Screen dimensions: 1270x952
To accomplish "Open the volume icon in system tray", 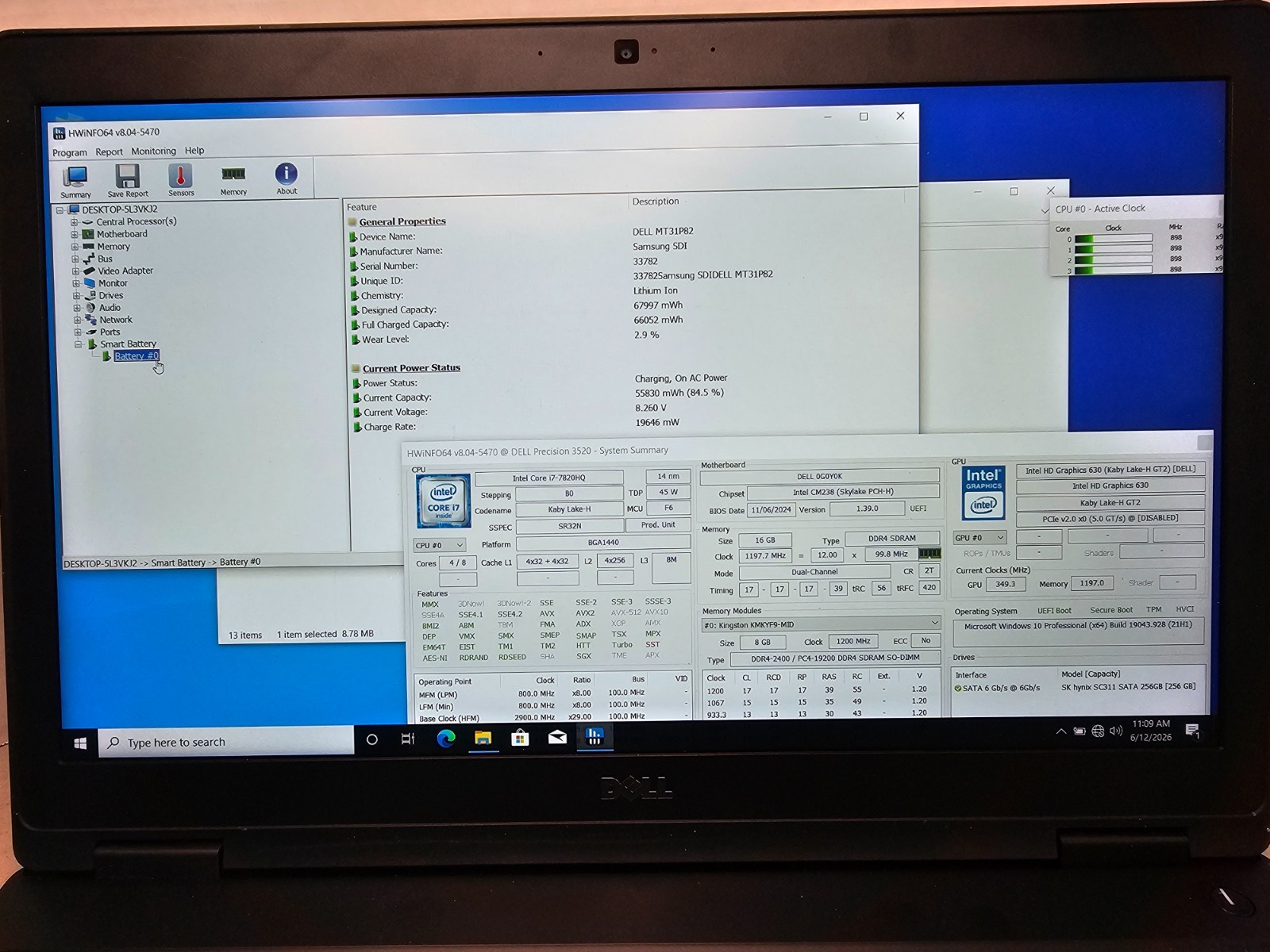I will pos(1116,731).
